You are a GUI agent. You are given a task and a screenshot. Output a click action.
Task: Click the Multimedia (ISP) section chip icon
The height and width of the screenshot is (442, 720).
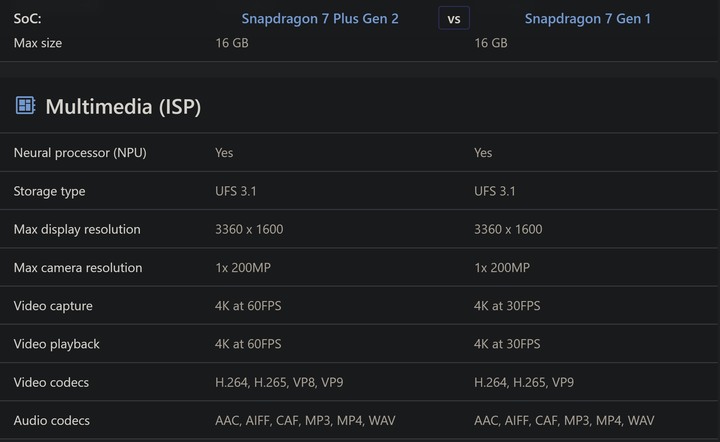point(25,105)
